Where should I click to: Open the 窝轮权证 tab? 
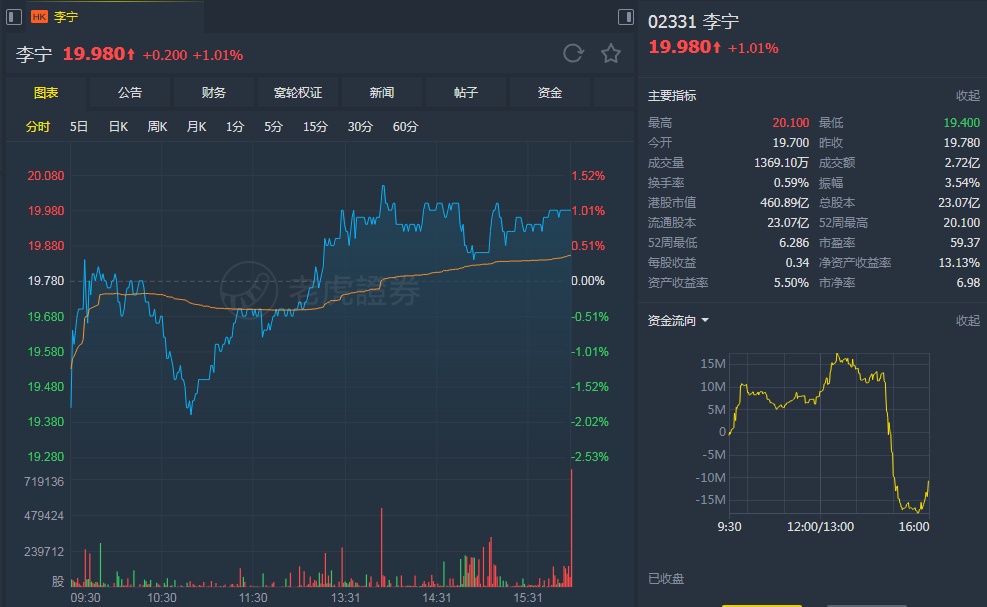coord(298,93)
